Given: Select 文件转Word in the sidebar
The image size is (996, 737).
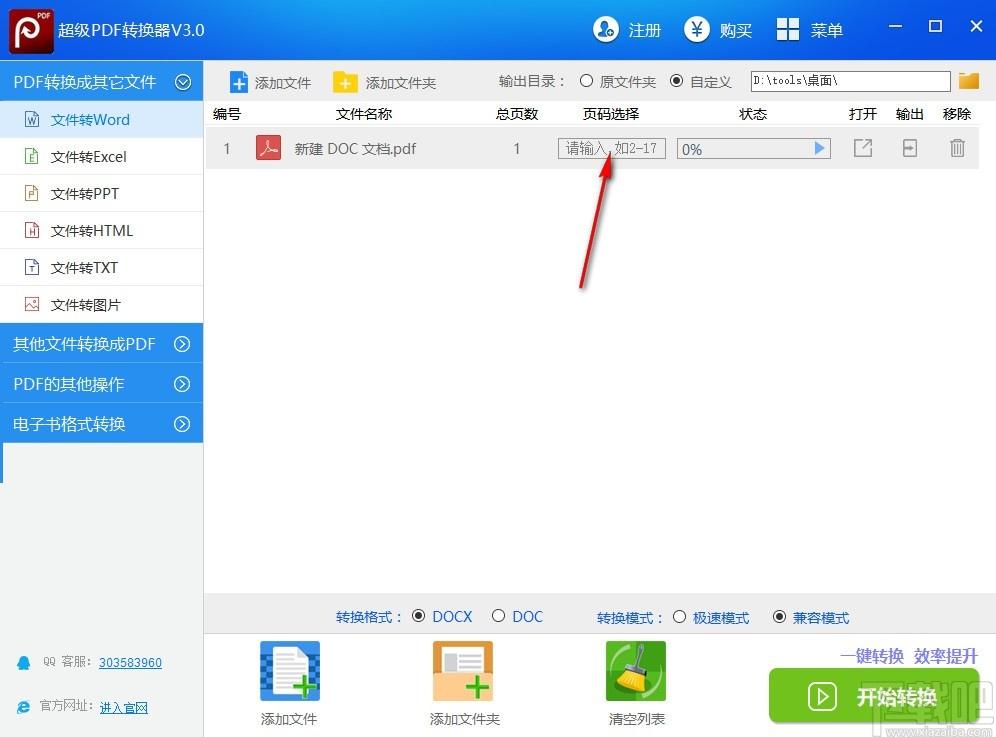Looking at the screenshot, I should point(102,119).
